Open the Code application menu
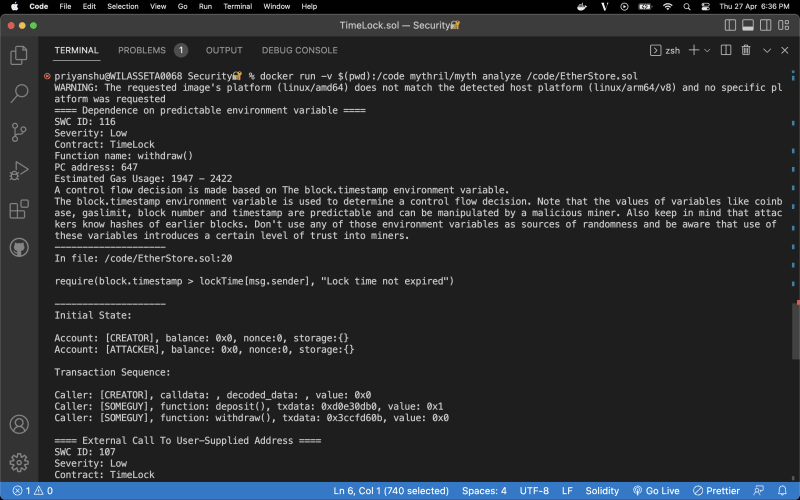Screen dimensions: 800x500 point(38,6)
